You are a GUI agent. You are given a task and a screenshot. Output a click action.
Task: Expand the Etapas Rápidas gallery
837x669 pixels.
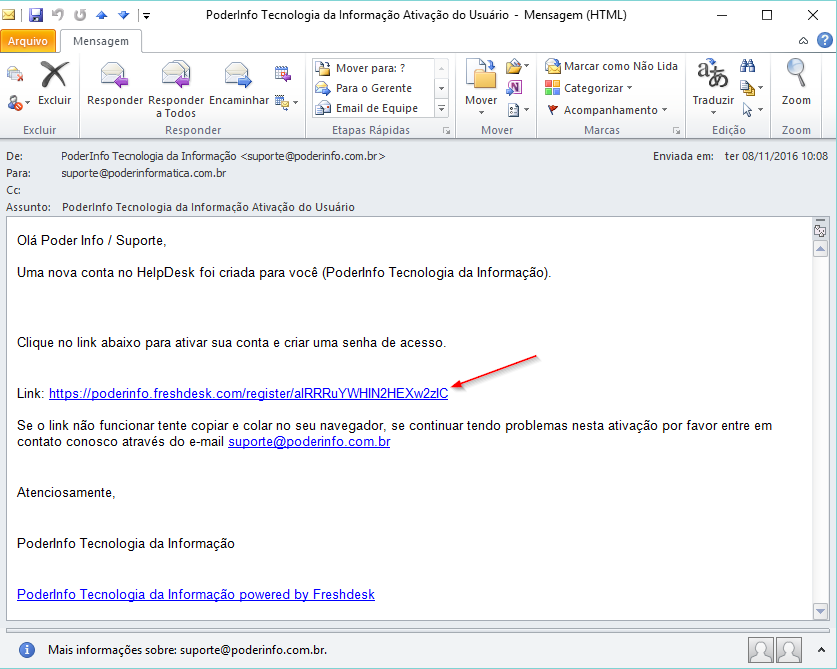tap(441, 108)
